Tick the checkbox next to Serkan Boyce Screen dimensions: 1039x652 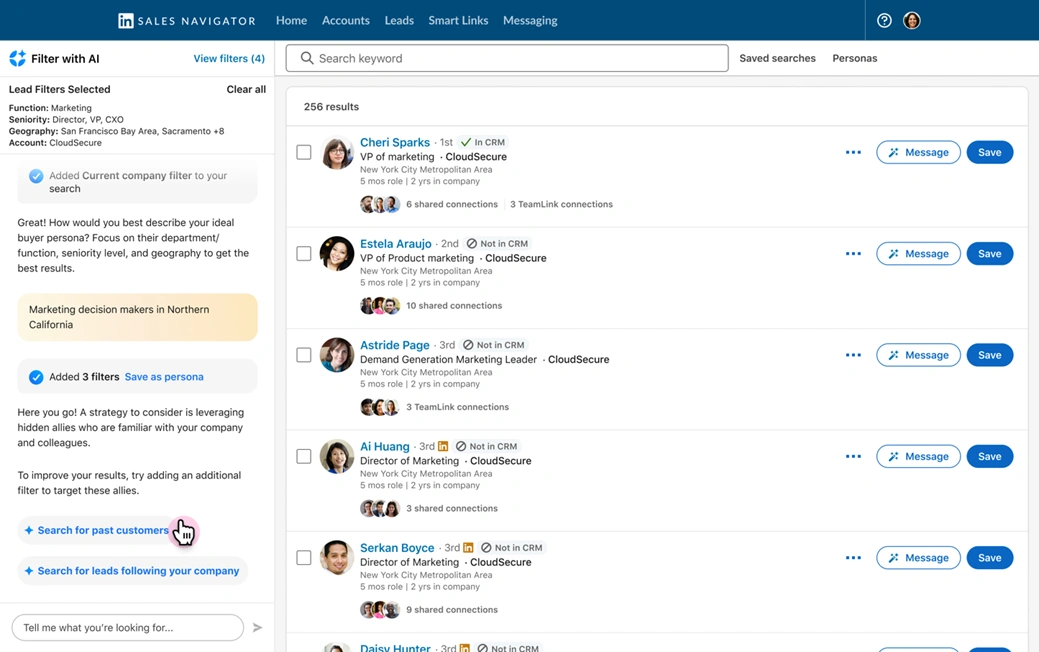pos(303,558)
